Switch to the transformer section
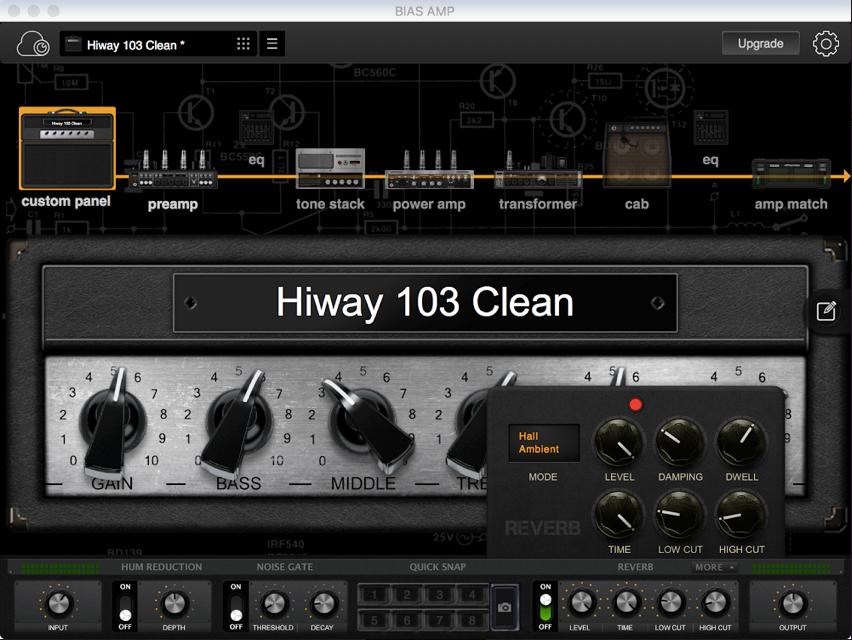Viewport: 852px width, 640px height. [x=538, y=178]
